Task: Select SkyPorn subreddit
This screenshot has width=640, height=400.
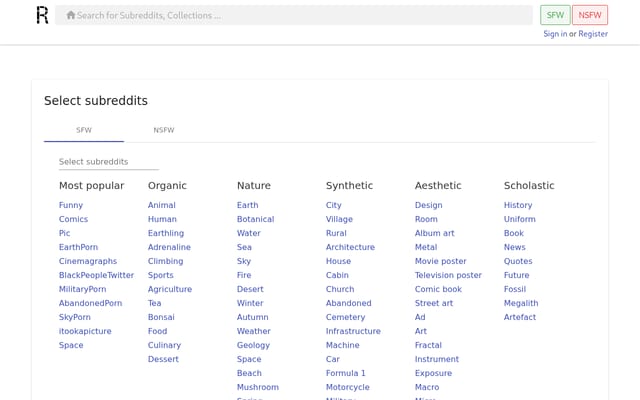Action: pos(75,317)
